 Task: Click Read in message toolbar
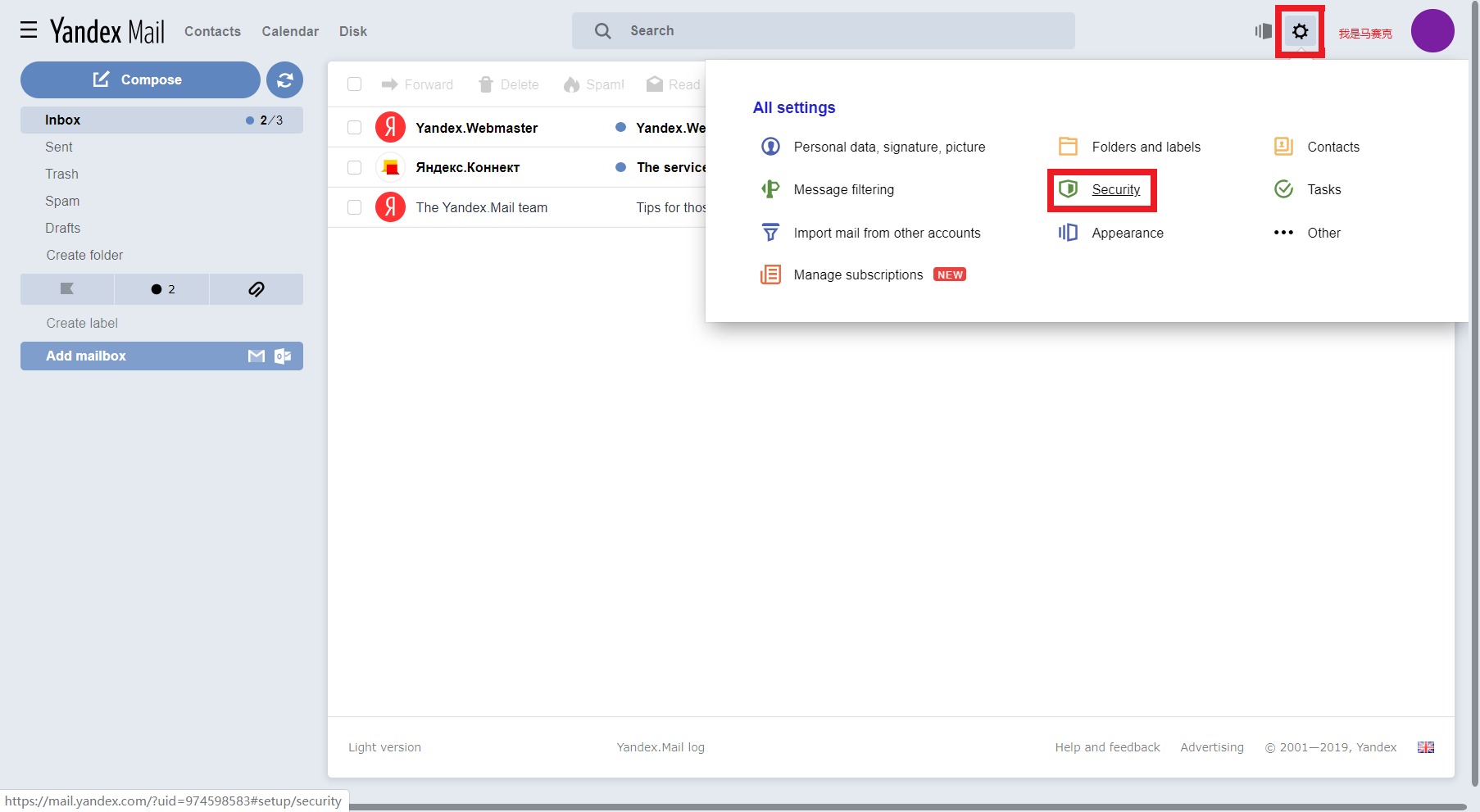pos(674,84)
